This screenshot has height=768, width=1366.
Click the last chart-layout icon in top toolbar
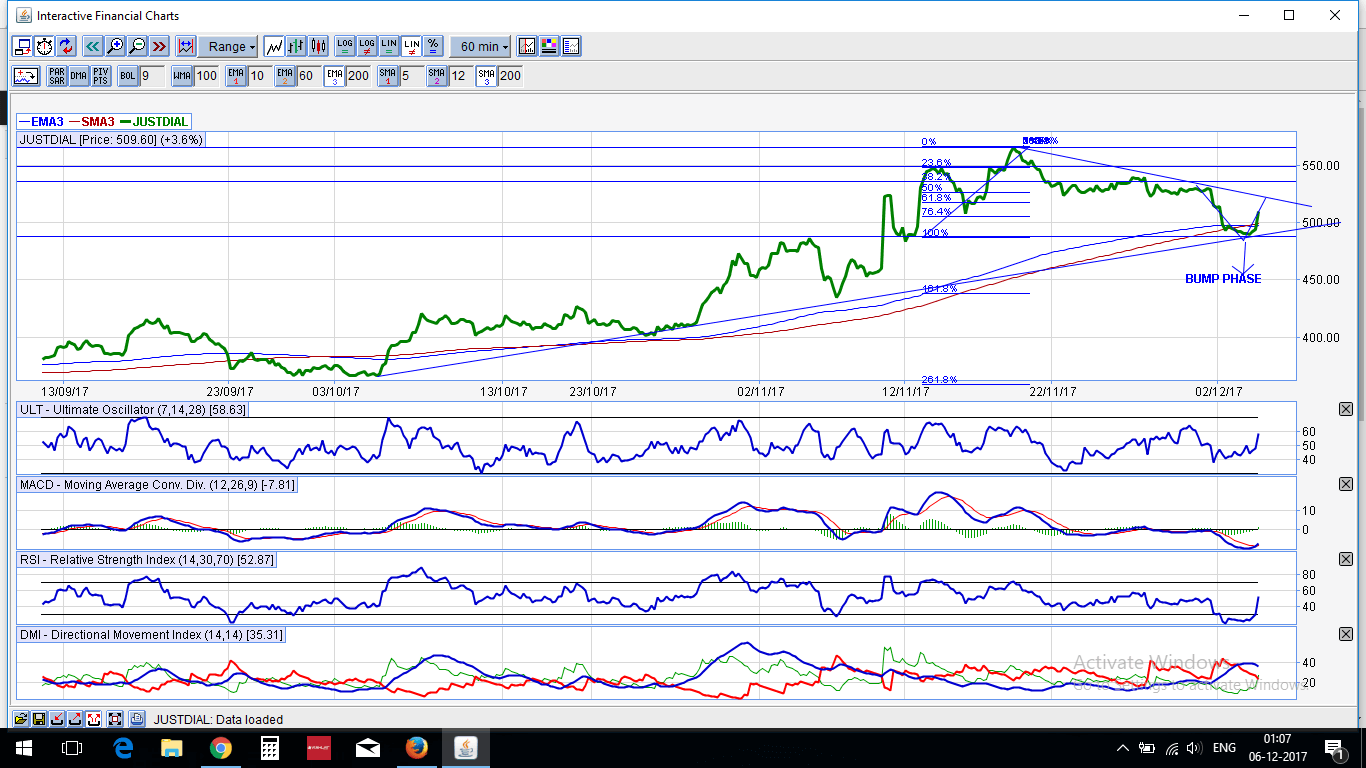pos(571,47)
